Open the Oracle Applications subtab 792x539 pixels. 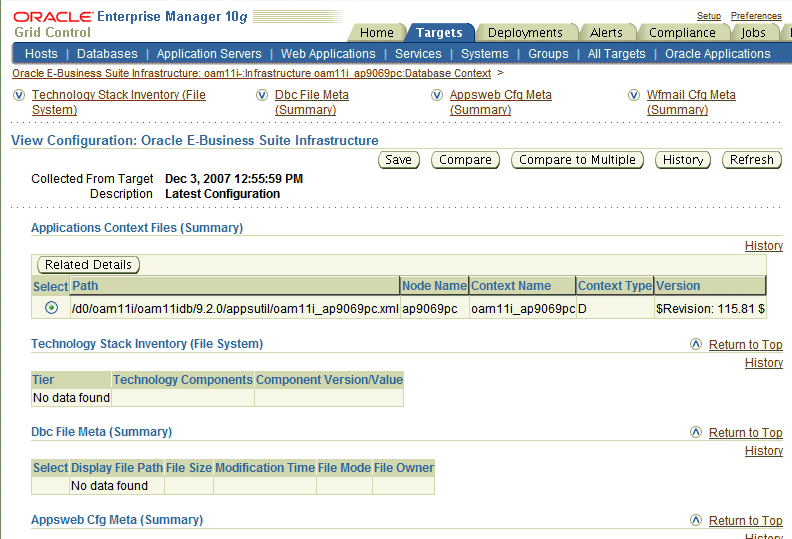tap(718, 54)
